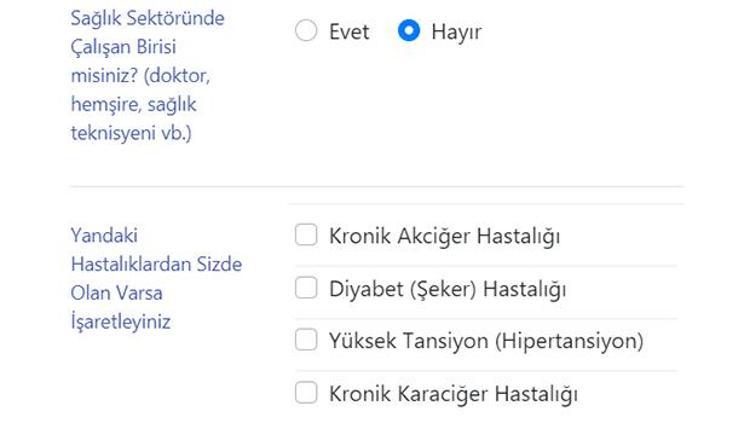
Task: Mark the Kronik Karaciğer Hastalığı checkbox
Action: pos(306,393)
